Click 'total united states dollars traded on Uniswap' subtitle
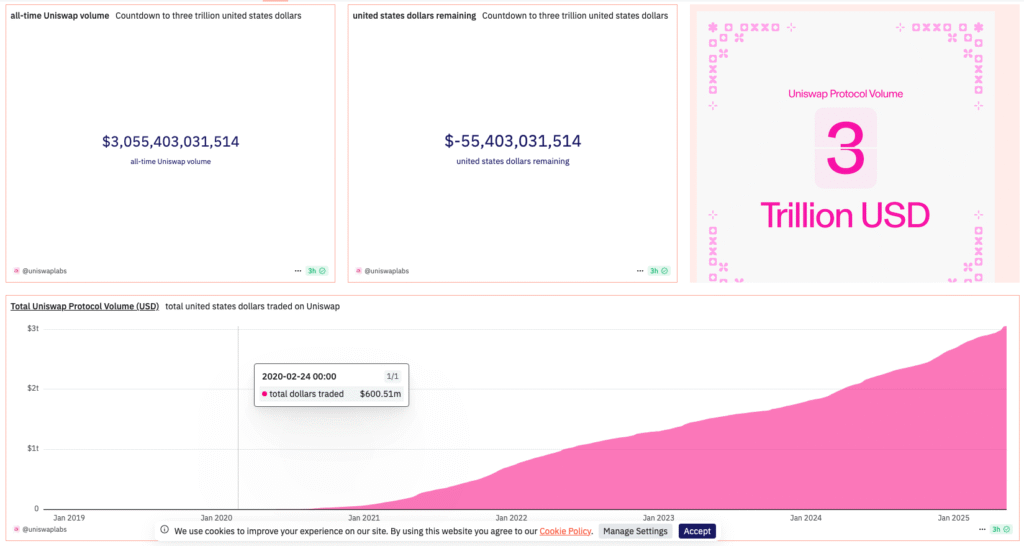This screenshot has height=546, width=1024. click(x=253, y=306)
